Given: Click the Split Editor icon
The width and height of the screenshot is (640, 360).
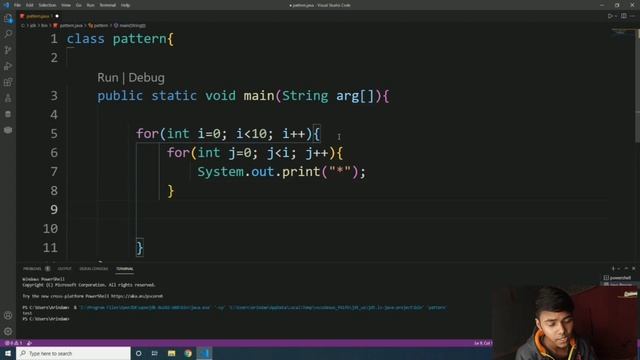Looking at the screenshot, I should coord(624,16).
